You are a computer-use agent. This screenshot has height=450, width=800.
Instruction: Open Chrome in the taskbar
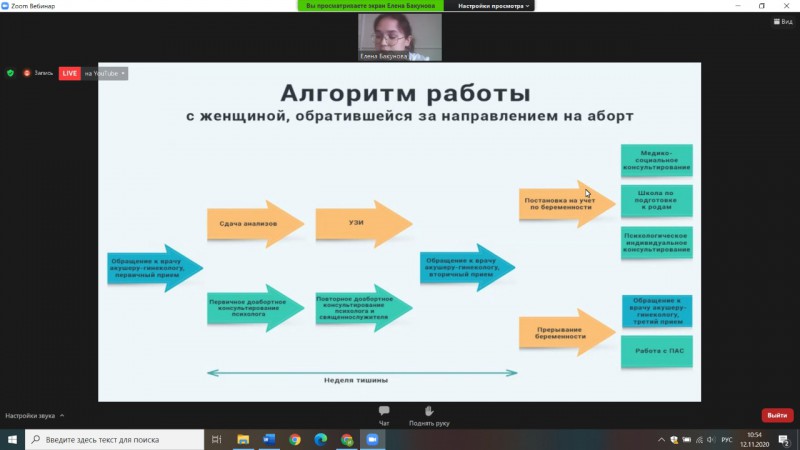[x=295, y=440]
